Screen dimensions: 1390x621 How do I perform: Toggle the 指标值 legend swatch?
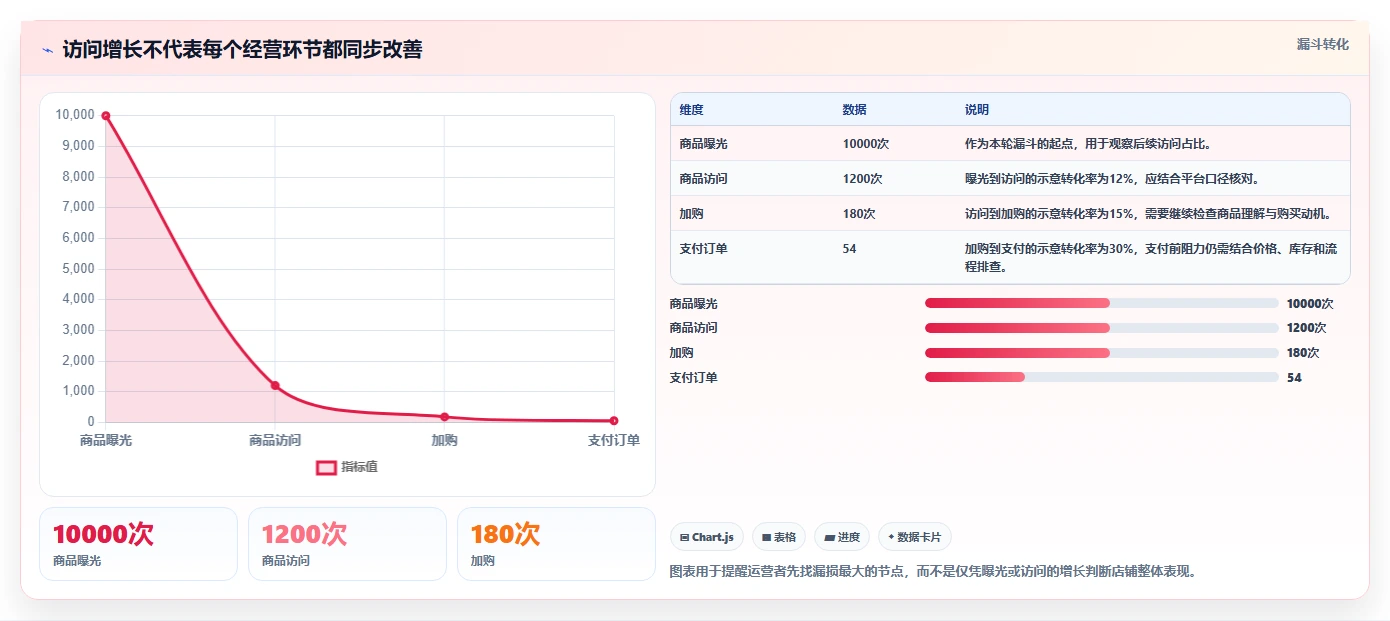[326, 467]
